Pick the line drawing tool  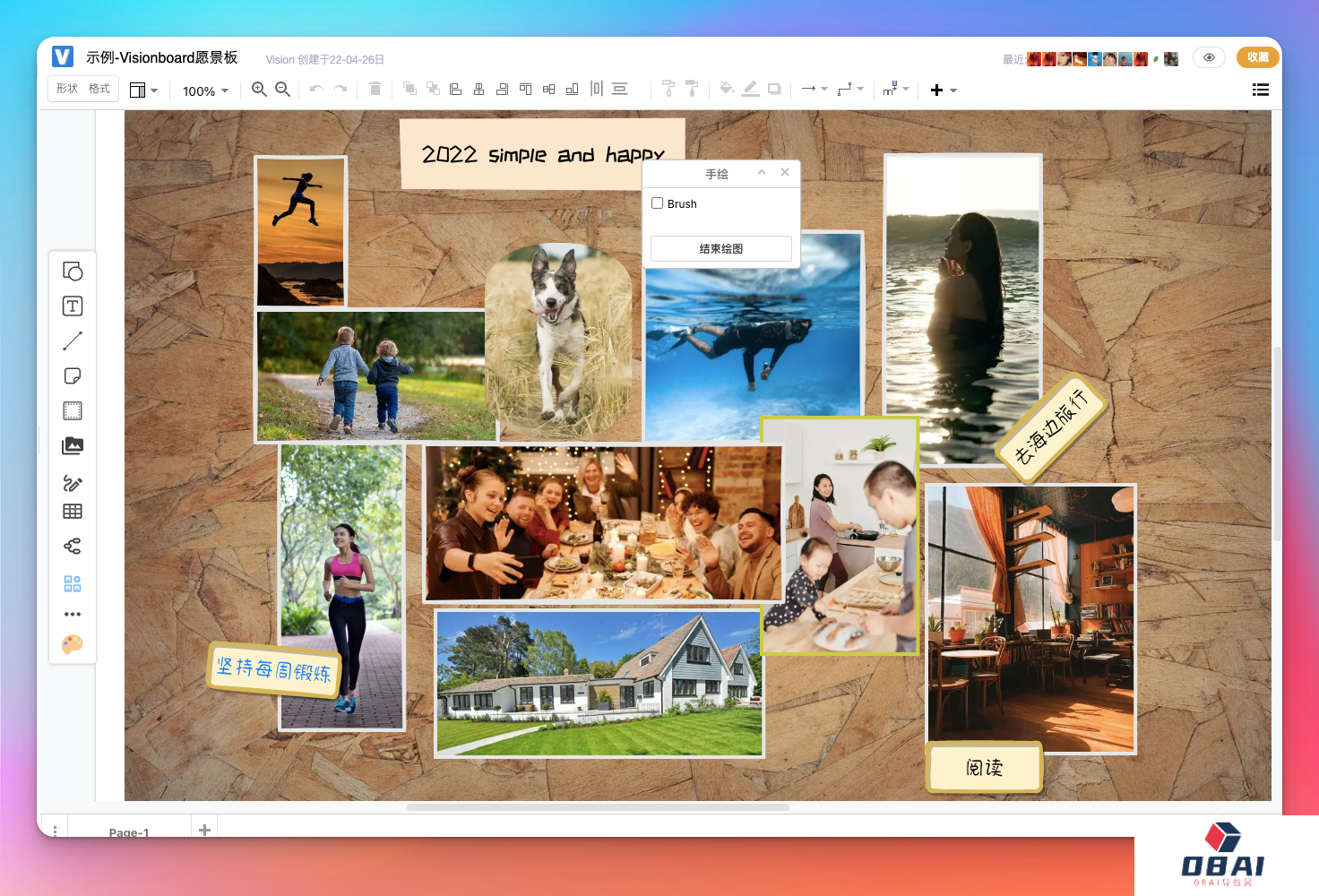[73, 341]
